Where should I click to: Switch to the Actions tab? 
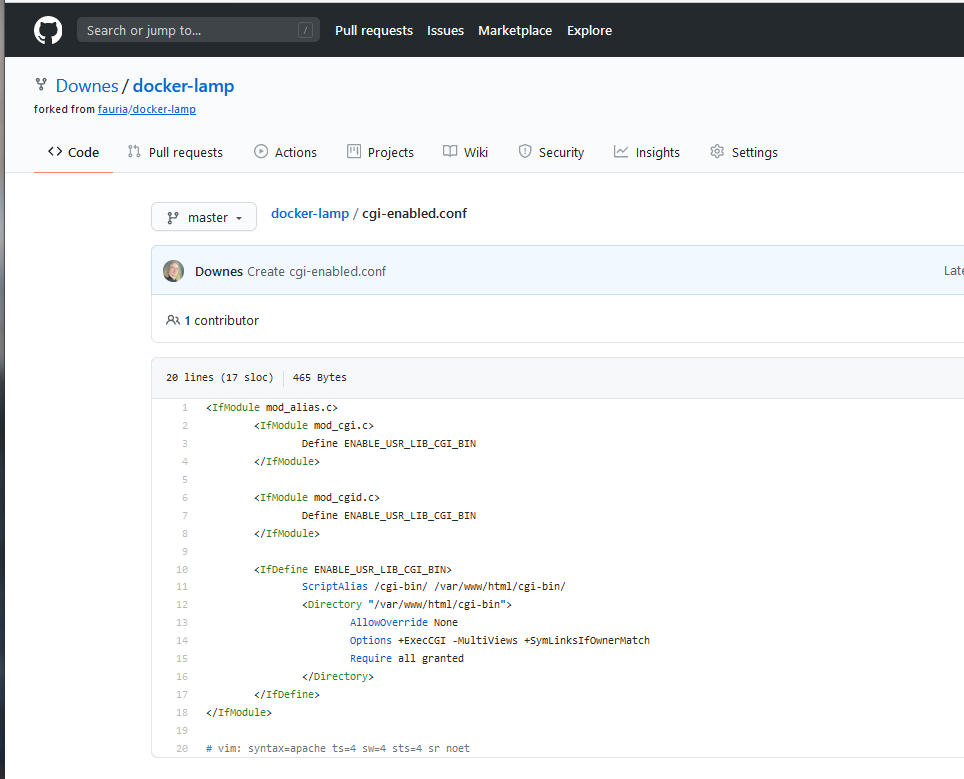pyautogui.click(x=285, y=152)
